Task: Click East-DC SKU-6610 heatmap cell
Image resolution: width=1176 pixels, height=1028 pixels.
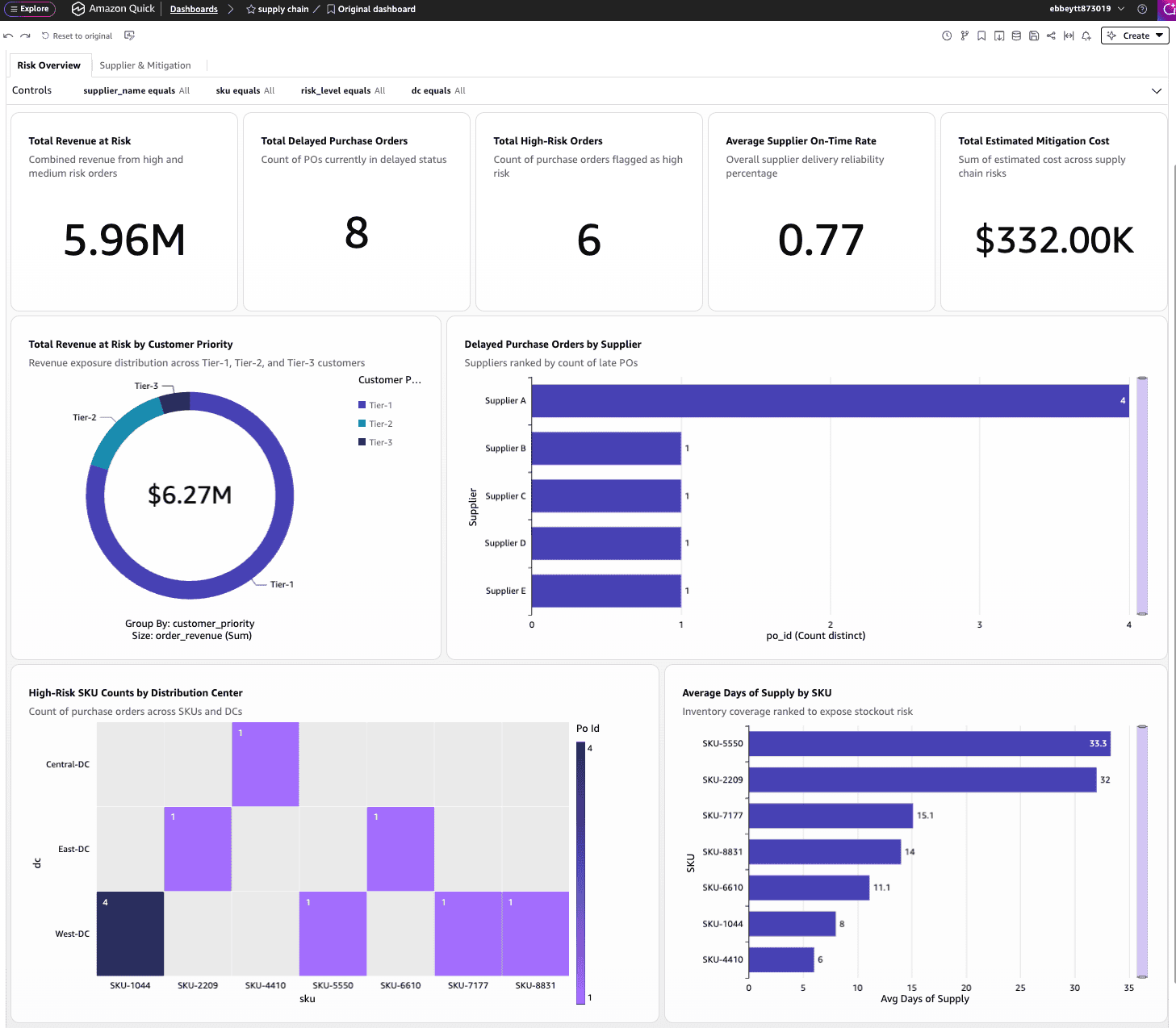Action: click(400, 849)
